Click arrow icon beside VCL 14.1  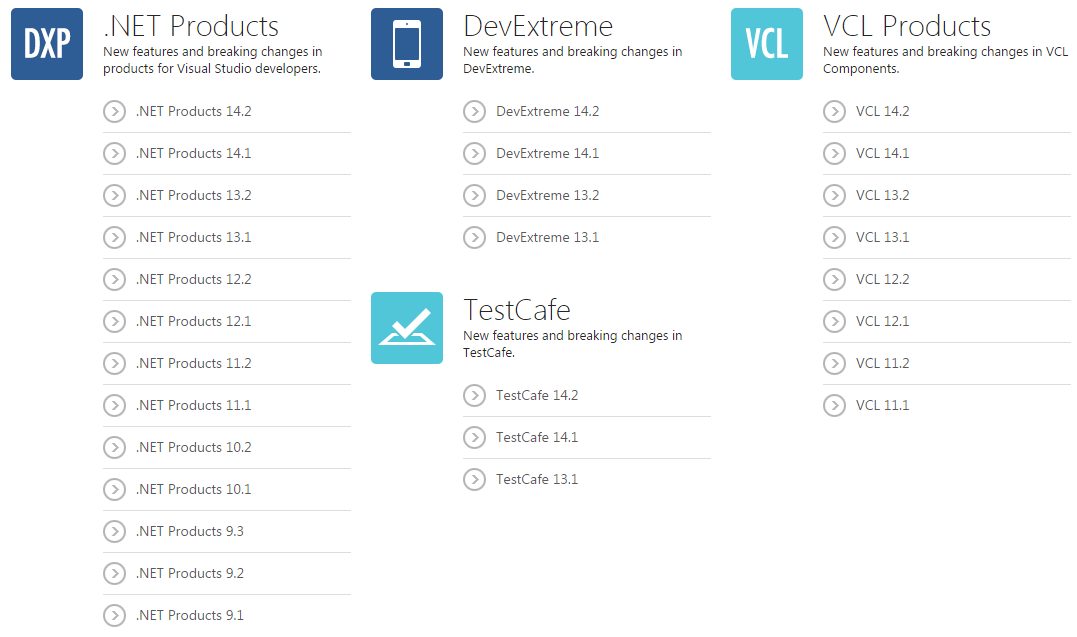click(834, 153)
